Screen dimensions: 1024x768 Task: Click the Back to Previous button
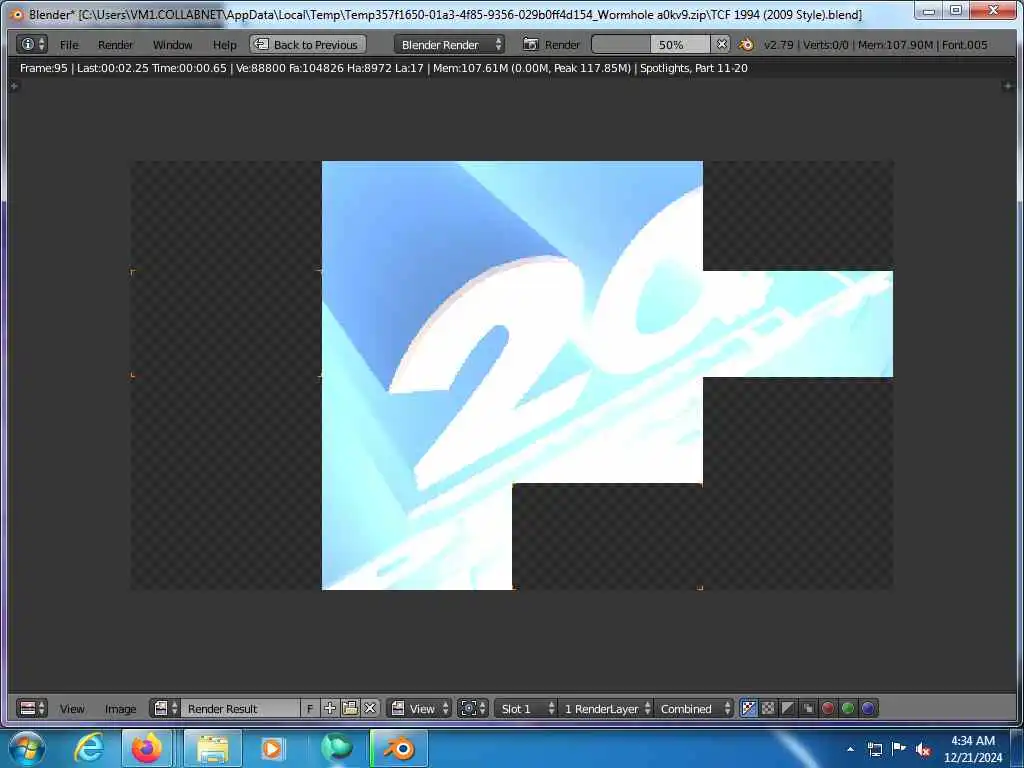(x=308, y=44)
